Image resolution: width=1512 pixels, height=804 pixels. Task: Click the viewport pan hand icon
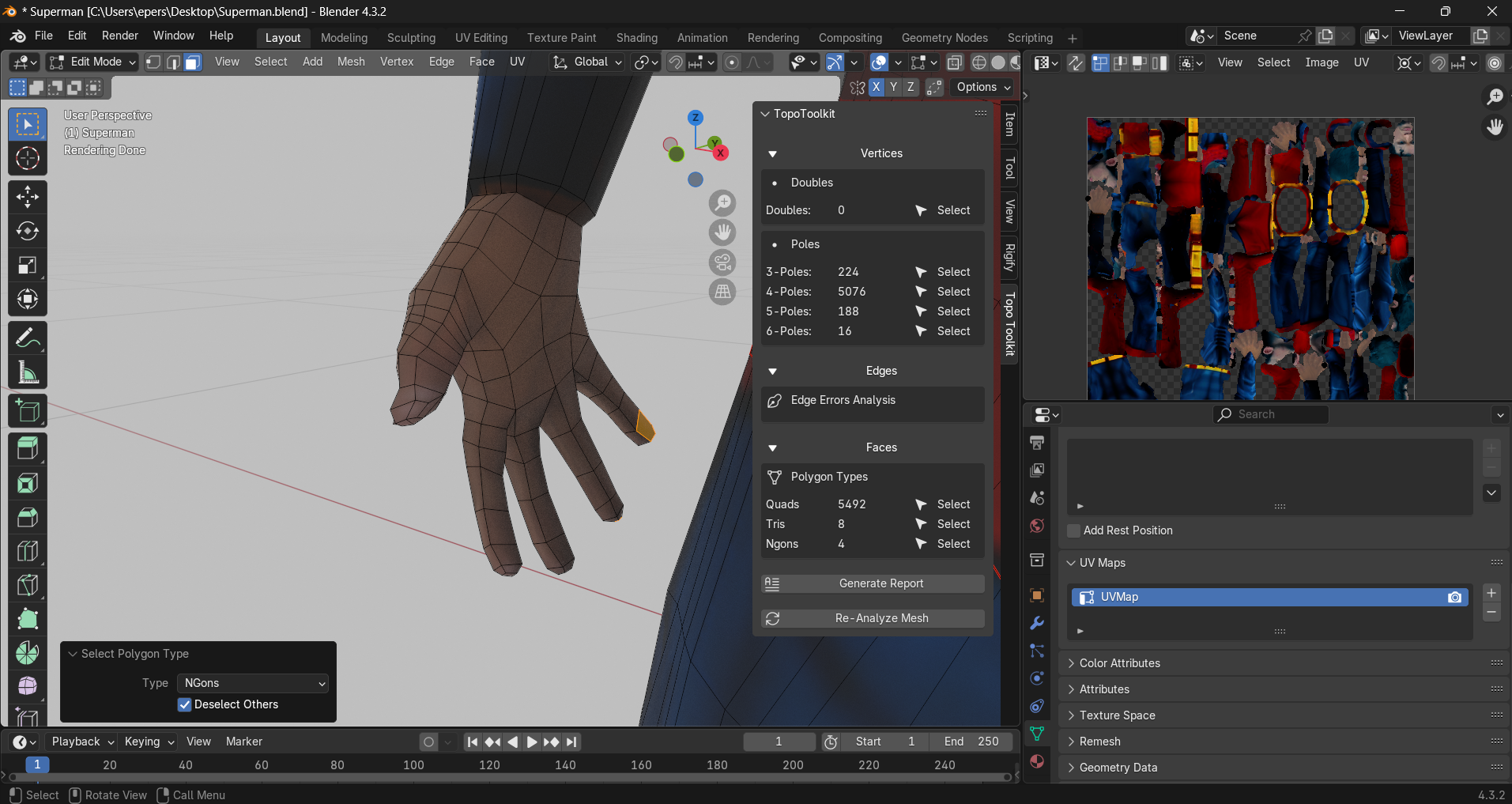point(722,232)
